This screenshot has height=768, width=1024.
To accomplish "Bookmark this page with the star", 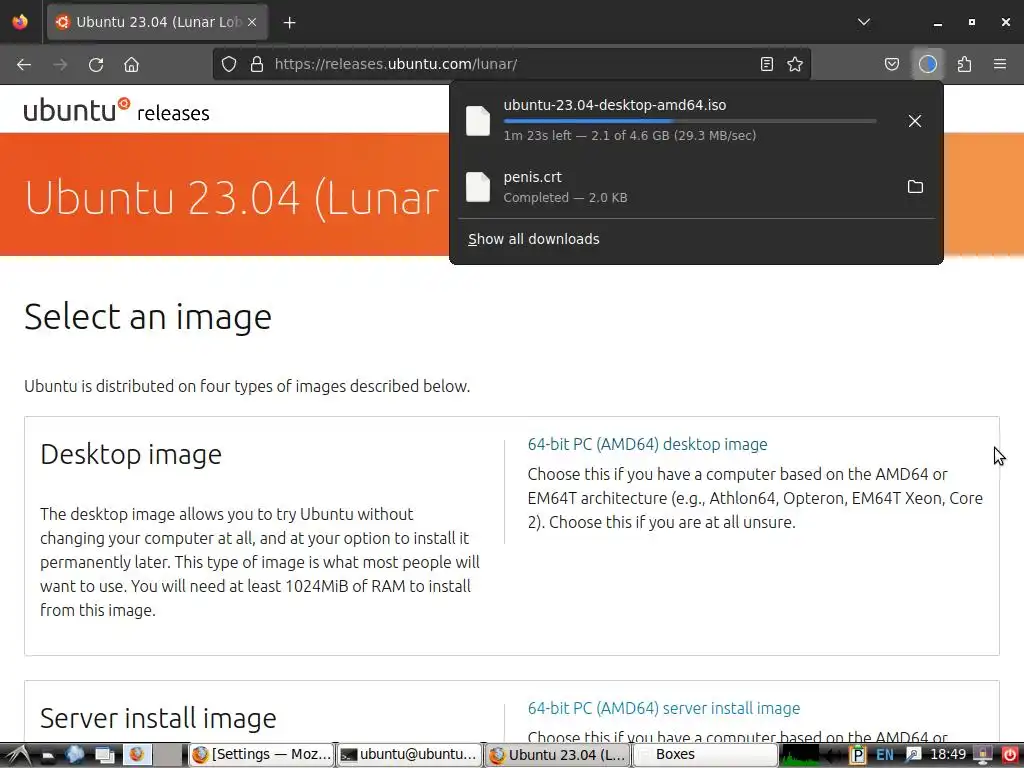I will pyautogui.click(x=795, y=64).
